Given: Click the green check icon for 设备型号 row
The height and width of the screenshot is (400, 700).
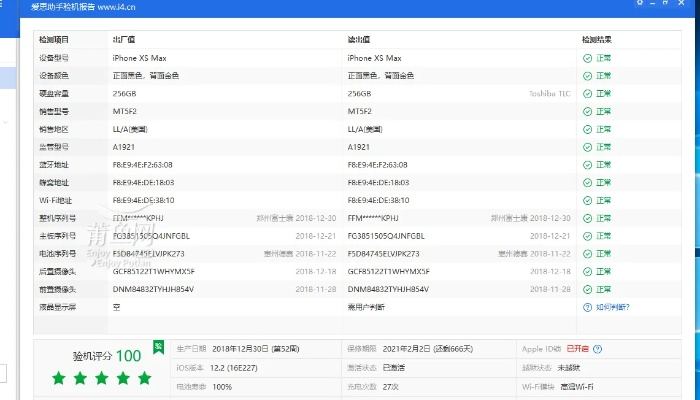Looking at the screenshot, I should coord(588,58).
